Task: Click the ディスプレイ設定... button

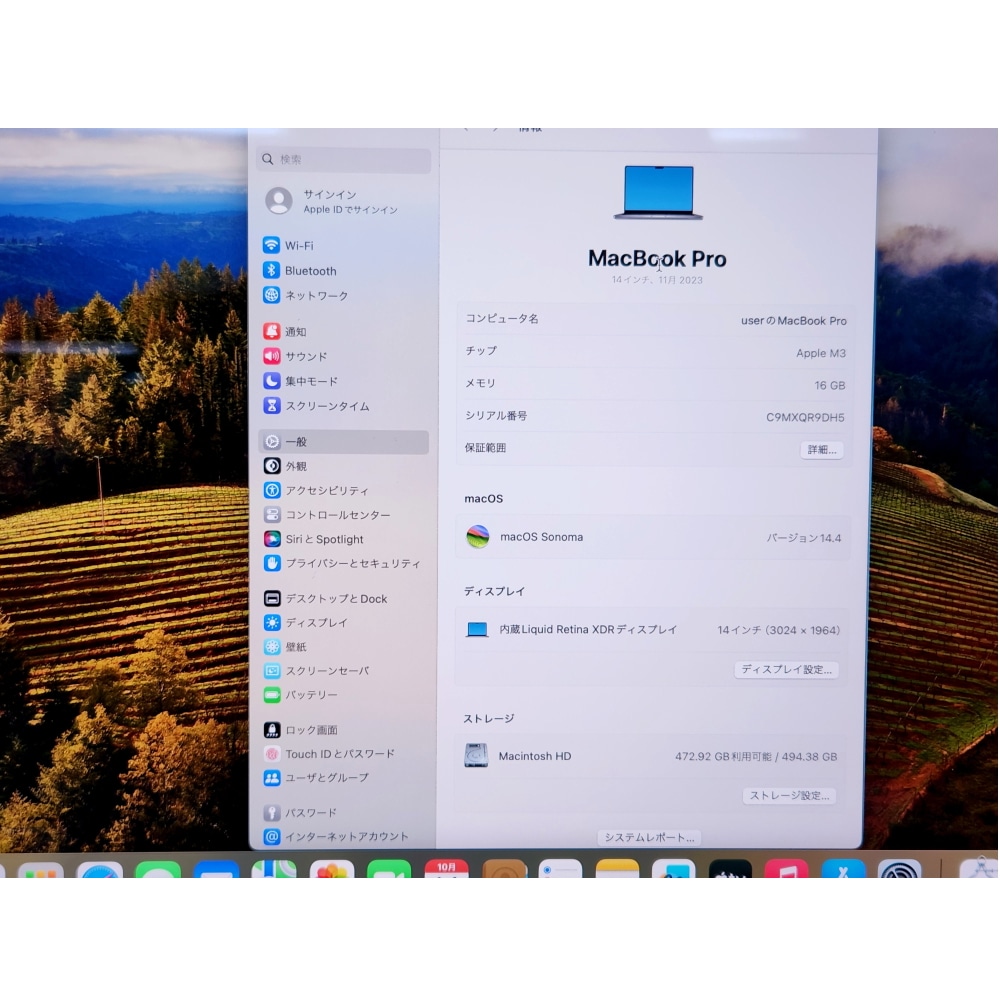Action: [786, 670]
